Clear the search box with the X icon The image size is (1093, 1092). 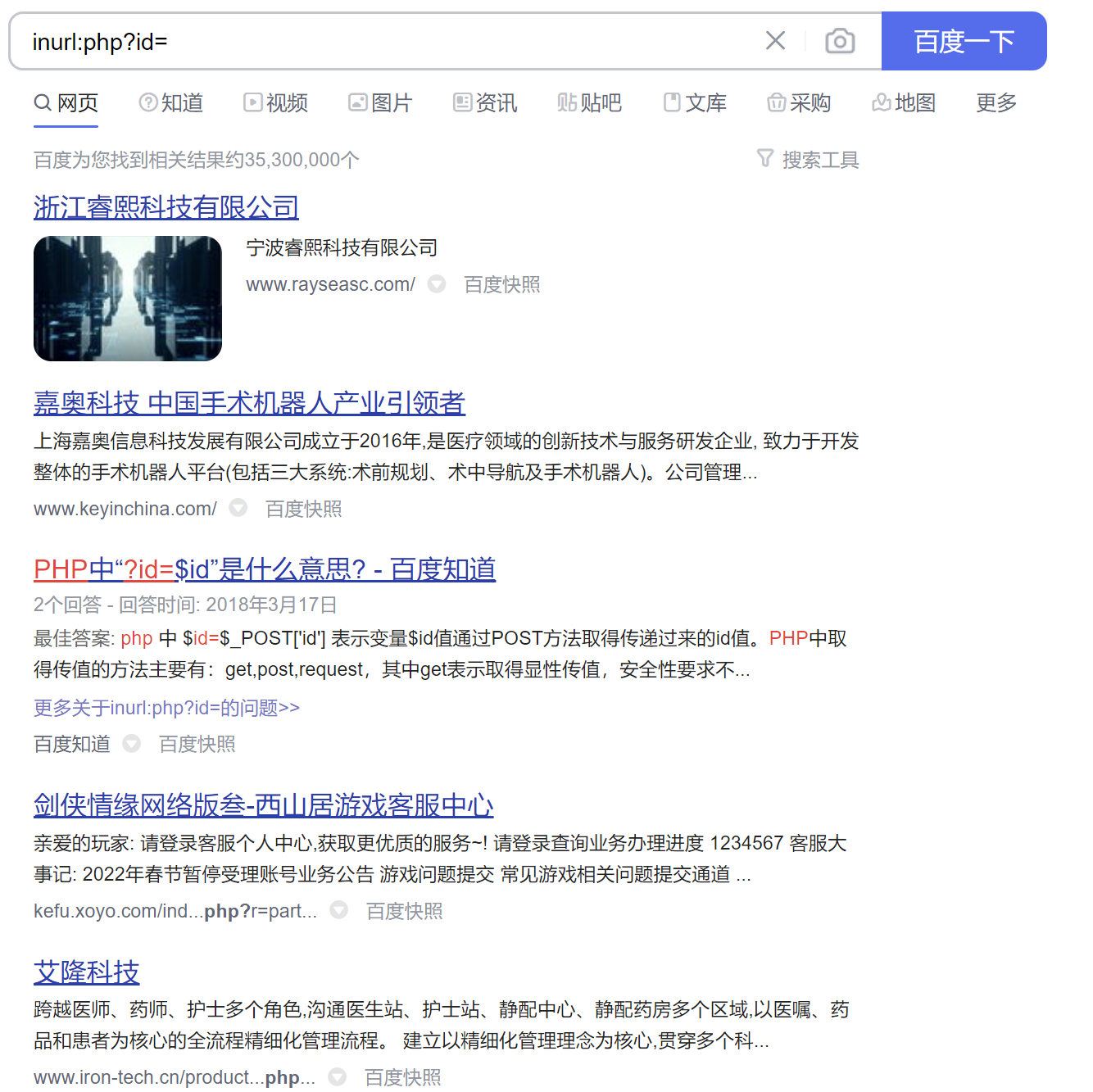point(775,40)
